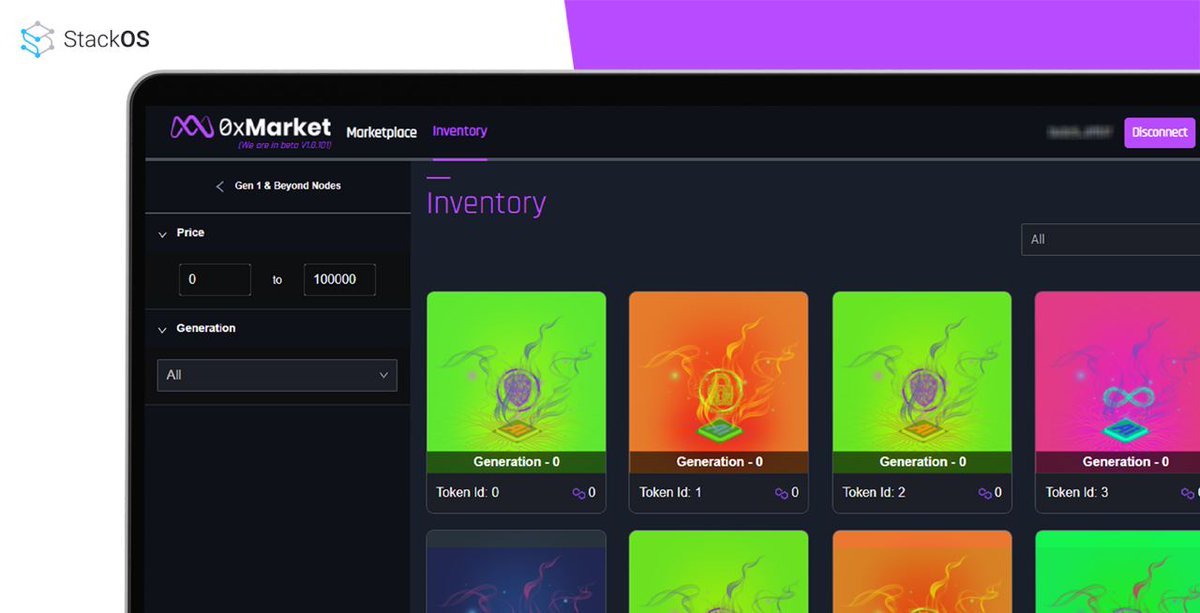Click the back chevron beside Gen 1 & Beyond Nodes
This screenshot has height=613, width=1200.
220,186
